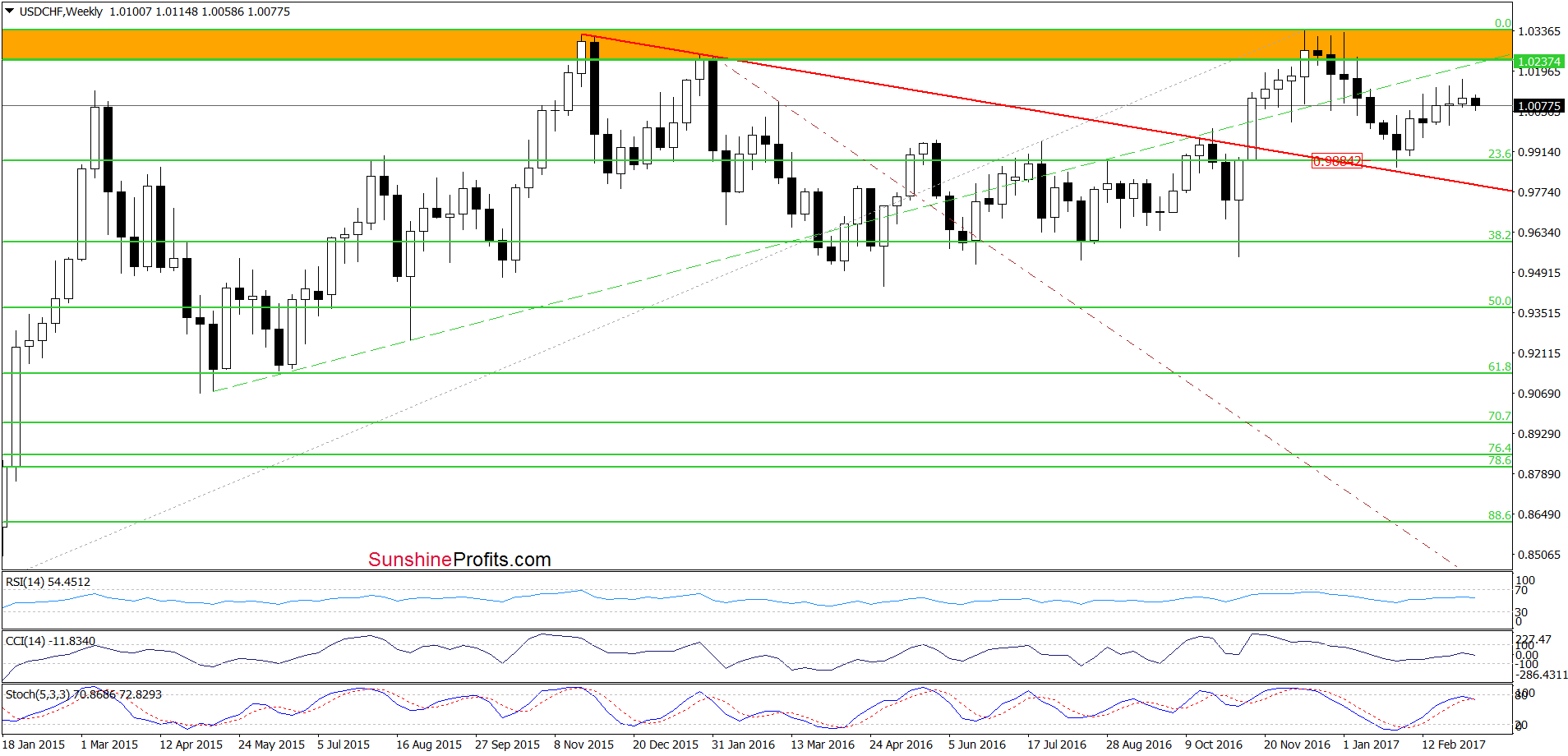Click the 9 Oct 2016 date label
Viewport: 1568px width, 756px height.
pyautogui.click(x=1214, y=744)
